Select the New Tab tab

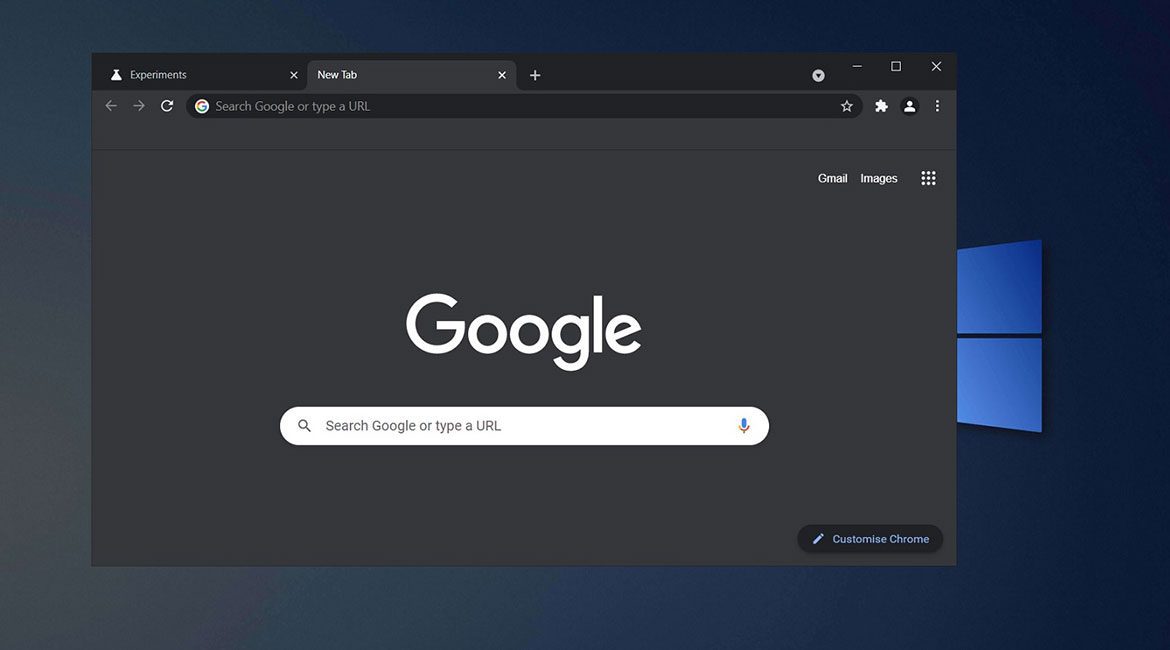tap(411, 75)
